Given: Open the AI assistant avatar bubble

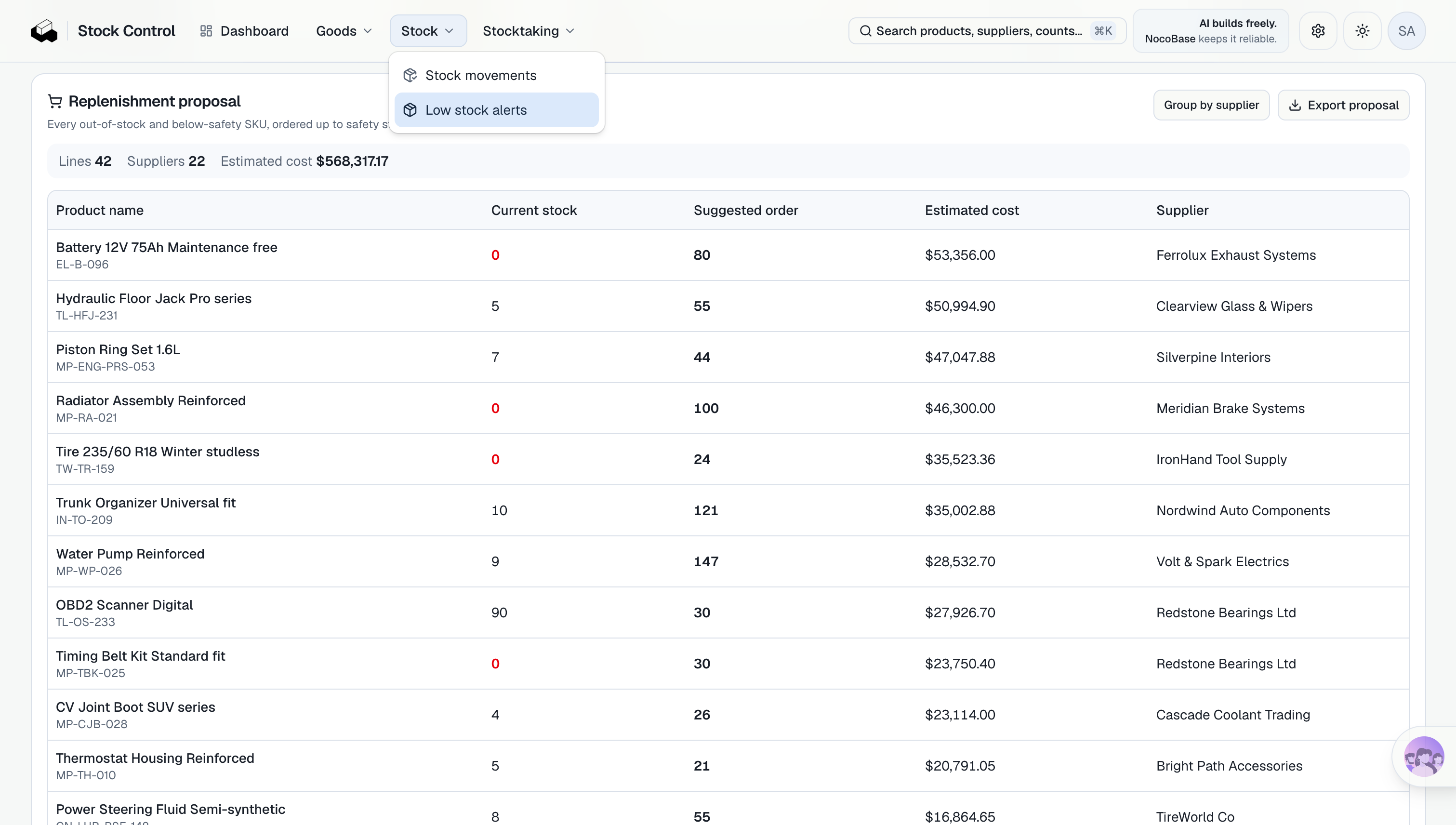Looking at the screenshot, I should pos(1424,757).
